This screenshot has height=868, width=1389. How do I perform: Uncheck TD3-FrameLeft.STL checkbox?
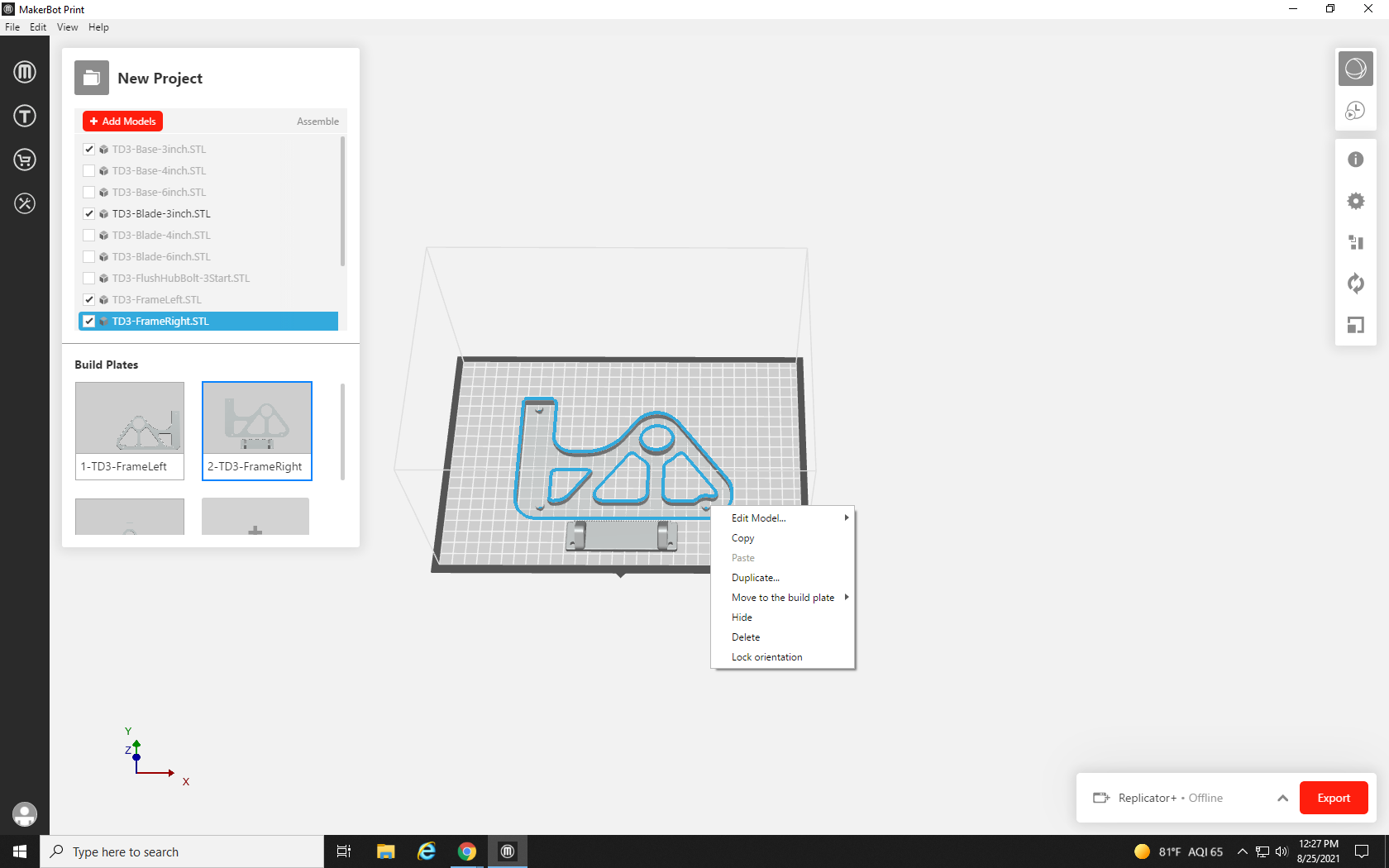point(88,300)
